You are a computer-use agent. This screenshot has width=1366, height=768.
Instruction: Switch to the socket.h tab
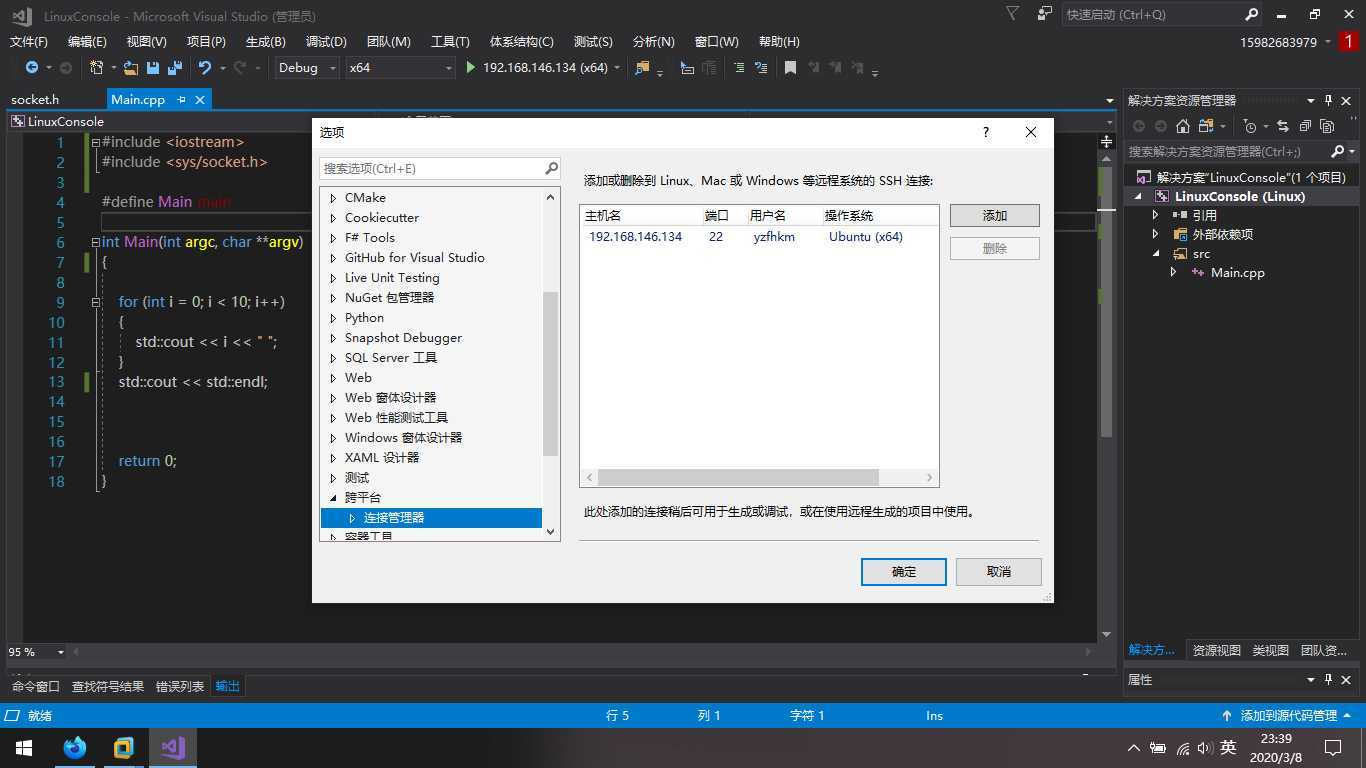tap(35, 100)
